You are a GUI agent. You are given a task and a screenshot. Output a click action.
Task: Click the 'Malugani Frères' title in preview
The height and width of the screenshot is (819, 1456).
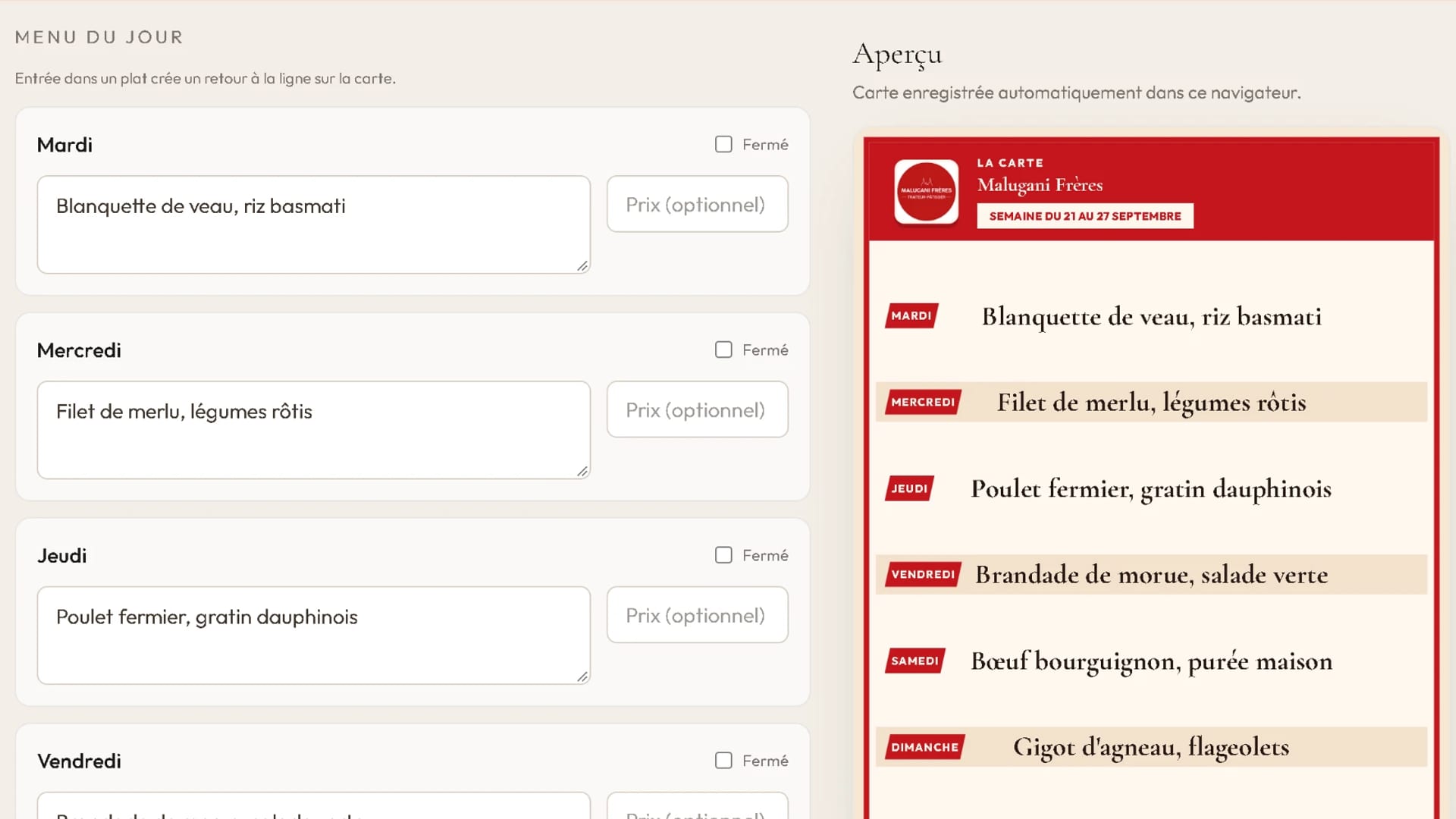pyautogui.click(x=1040, y=185)
